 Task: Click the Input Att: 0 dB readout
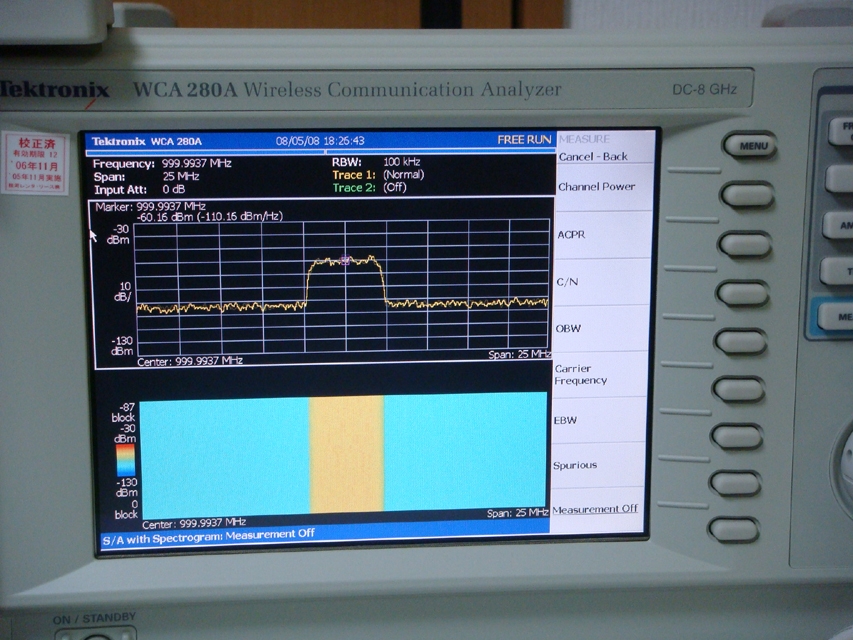[139, 189]
